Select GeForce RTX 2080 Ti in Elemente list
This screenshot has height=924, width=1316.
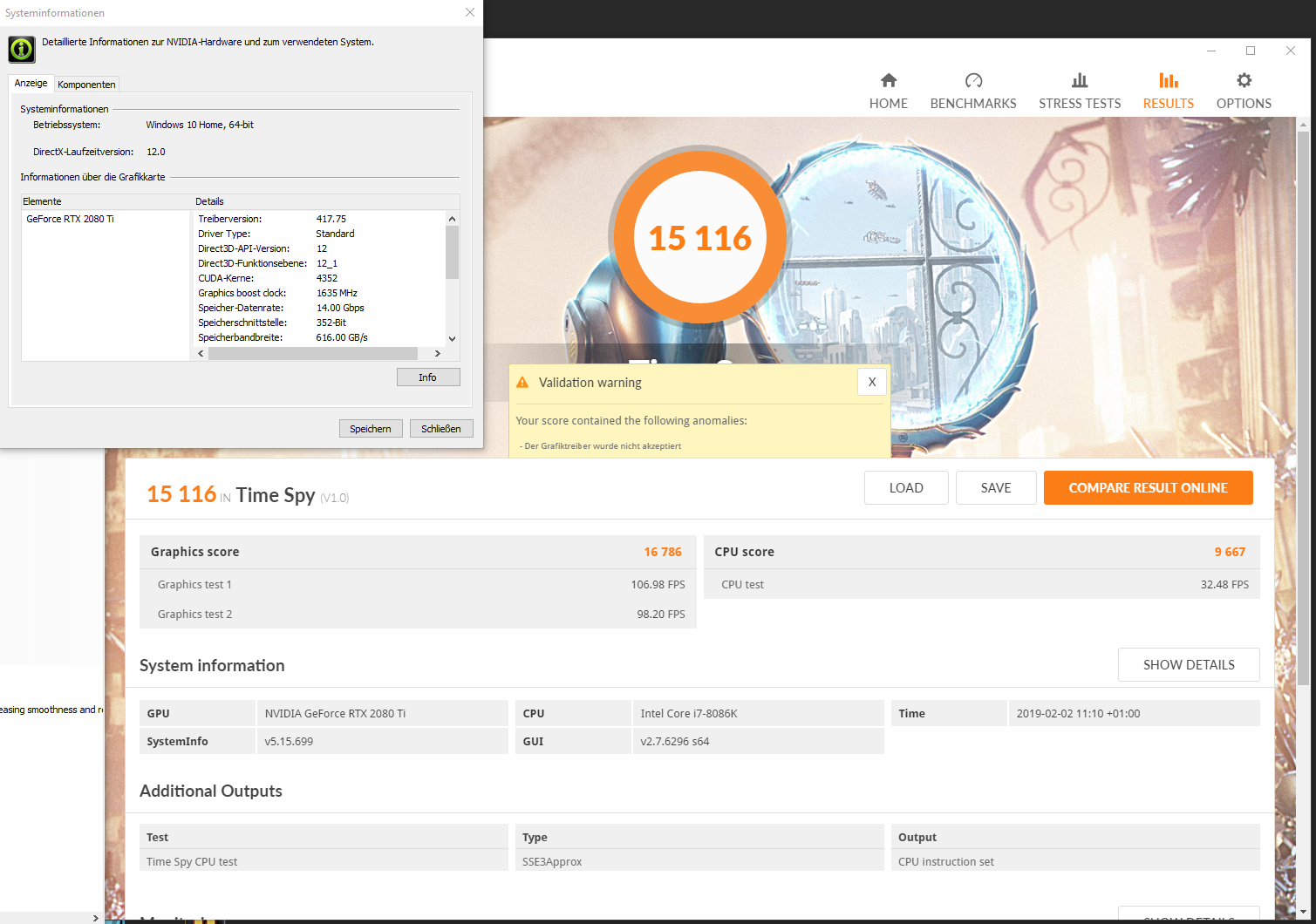70,219
